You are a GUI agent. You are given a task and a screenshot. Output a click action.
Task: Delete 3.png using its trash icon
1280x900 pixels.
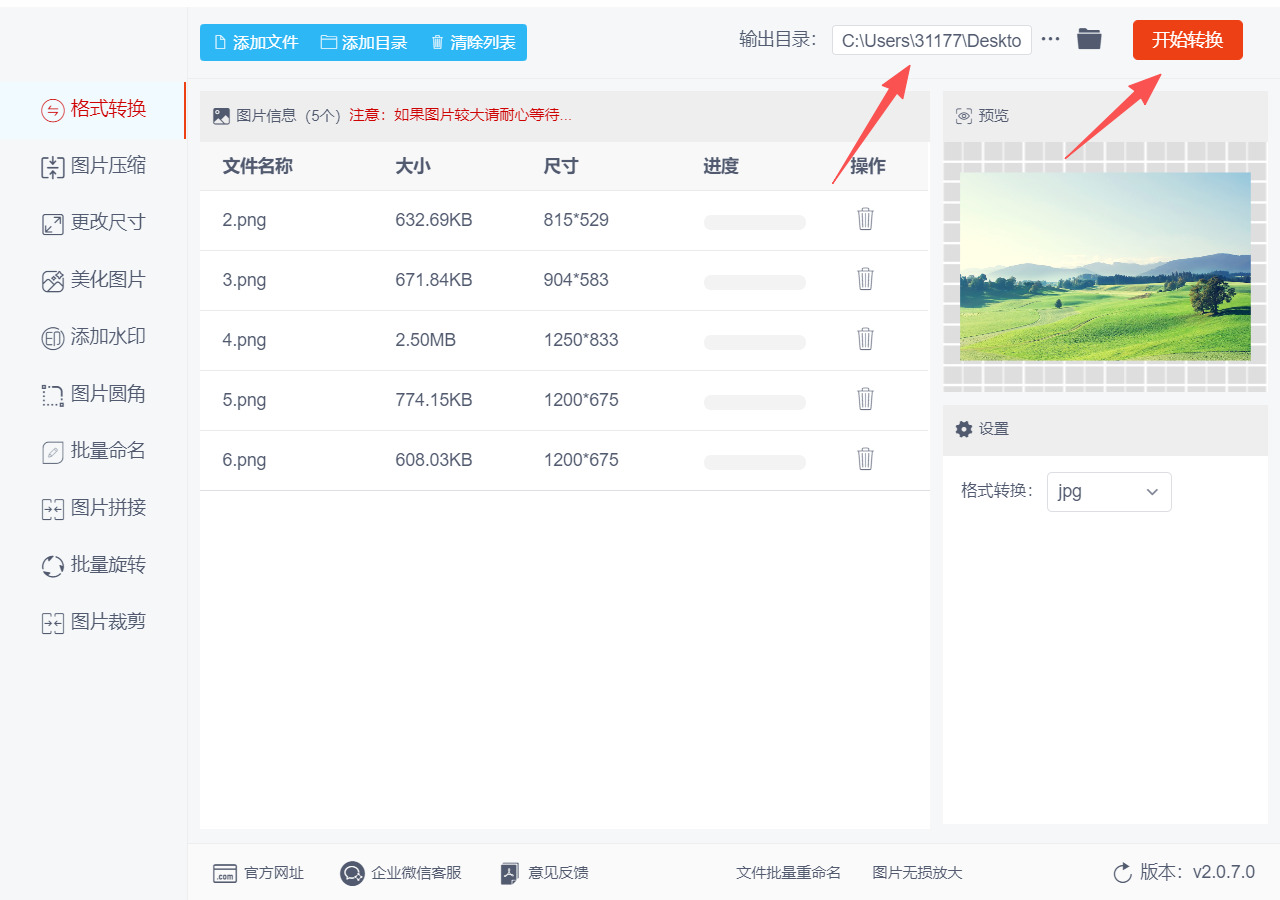(866, 279)
